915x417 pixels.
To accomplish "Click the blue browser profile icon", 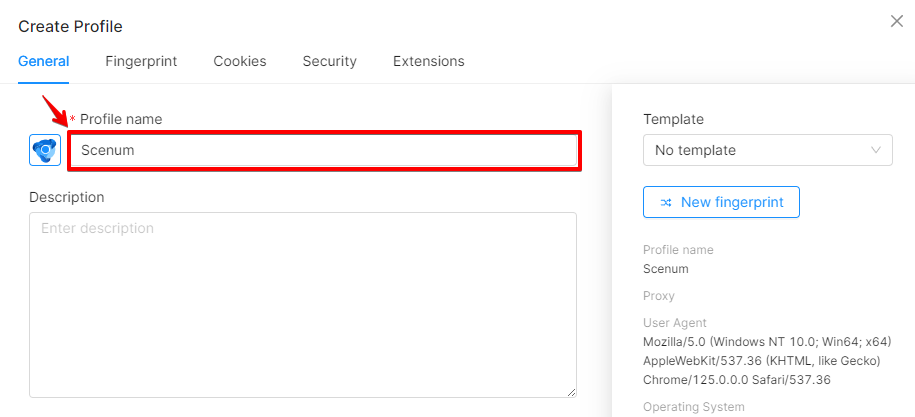I will pyautogui.click(x=45, y=150).
